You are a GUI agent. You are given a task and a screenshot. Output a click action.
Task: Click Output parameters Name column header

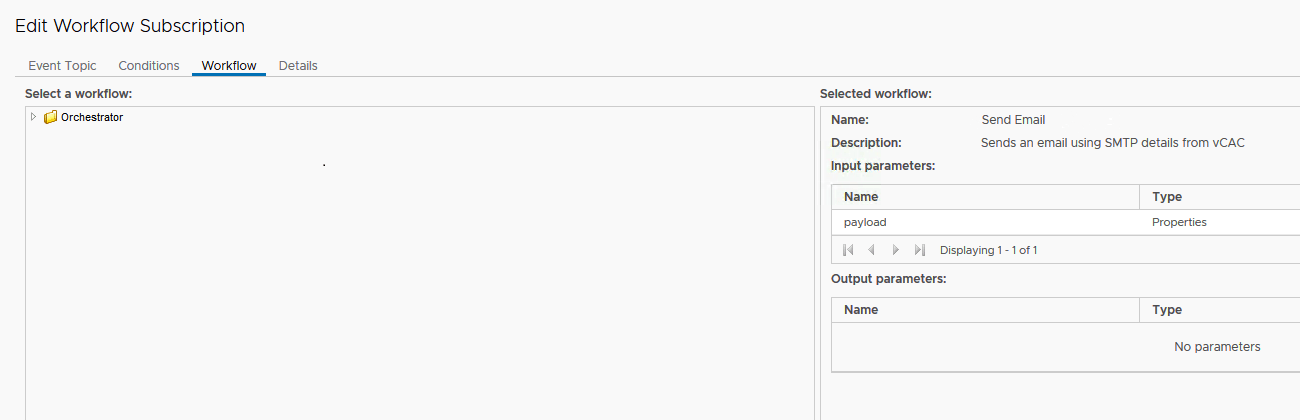pos(985,310)
